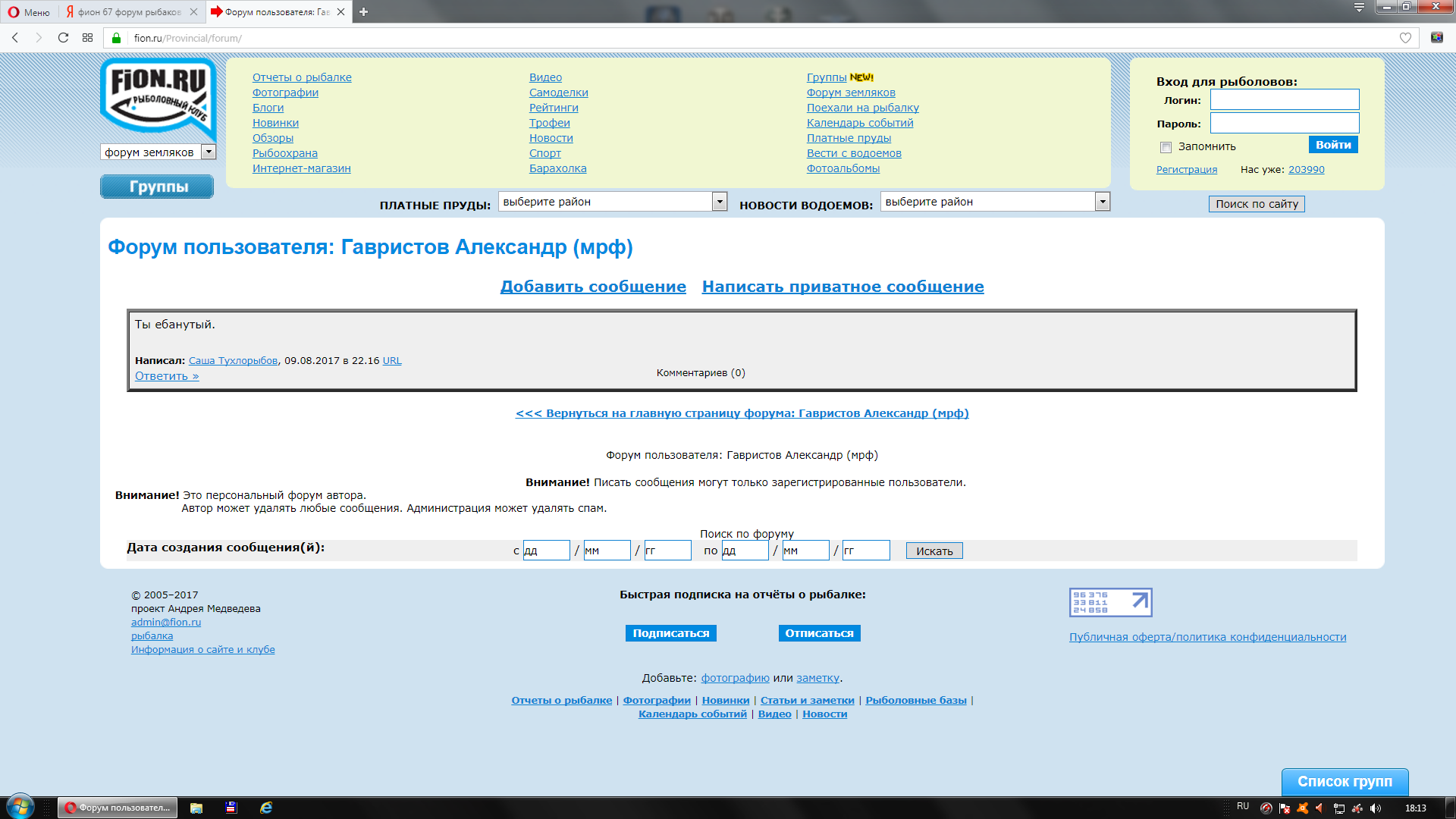Click the end date 'гг' field
The height and width of the screenshot is (819, 1456).
866,551
